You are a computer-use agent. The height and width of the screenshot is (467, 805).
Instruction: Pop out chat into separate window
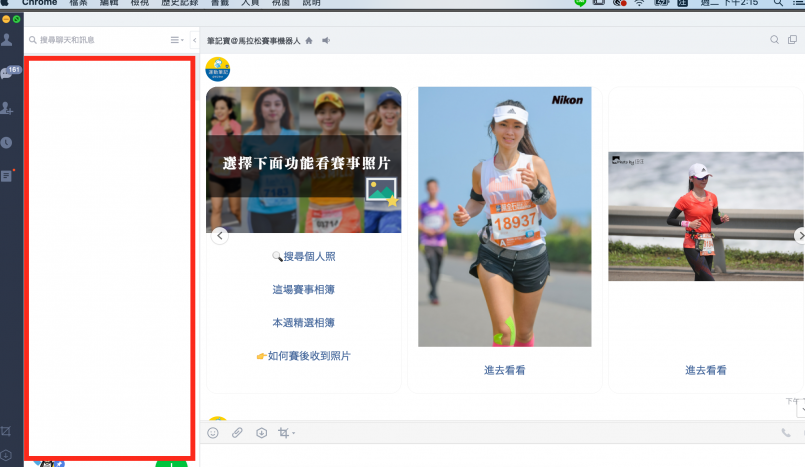(x=793, y=40)
